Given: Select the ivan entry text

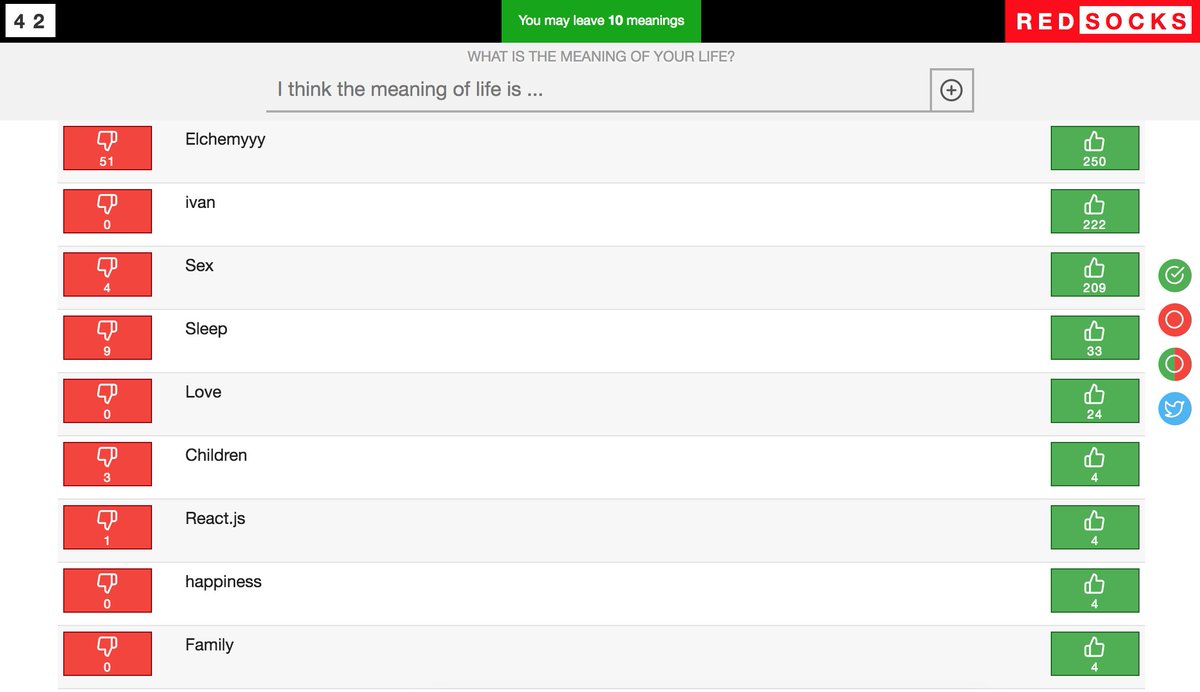Looking at the screenshot, I should pos(200,202).
